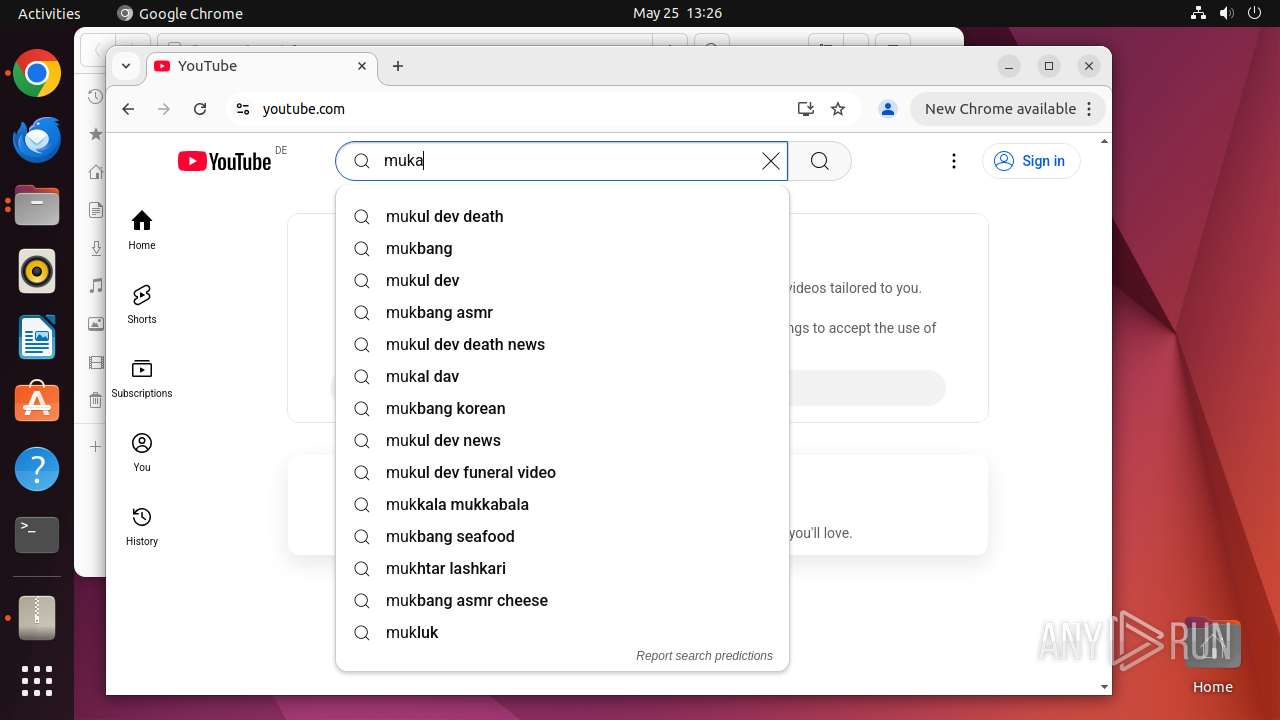Close the YouTube tab
The image size is (1280, 720).
click(x=362, y=66)
